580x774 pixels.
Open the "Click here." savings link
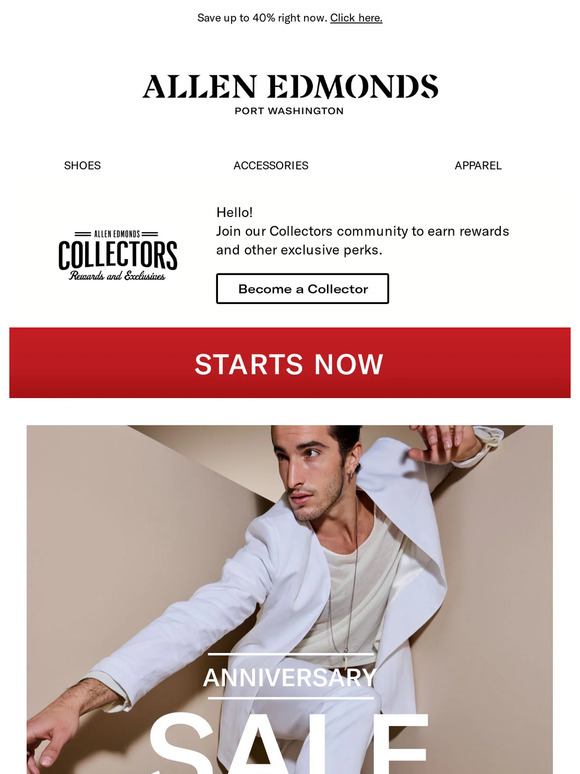coord(356,18)
